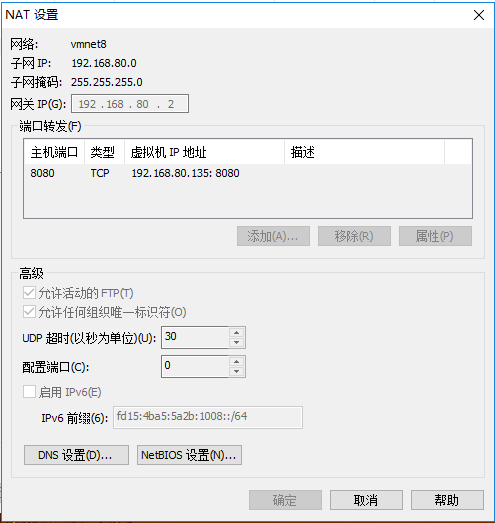Click the 确定 button

coord(285,500)
